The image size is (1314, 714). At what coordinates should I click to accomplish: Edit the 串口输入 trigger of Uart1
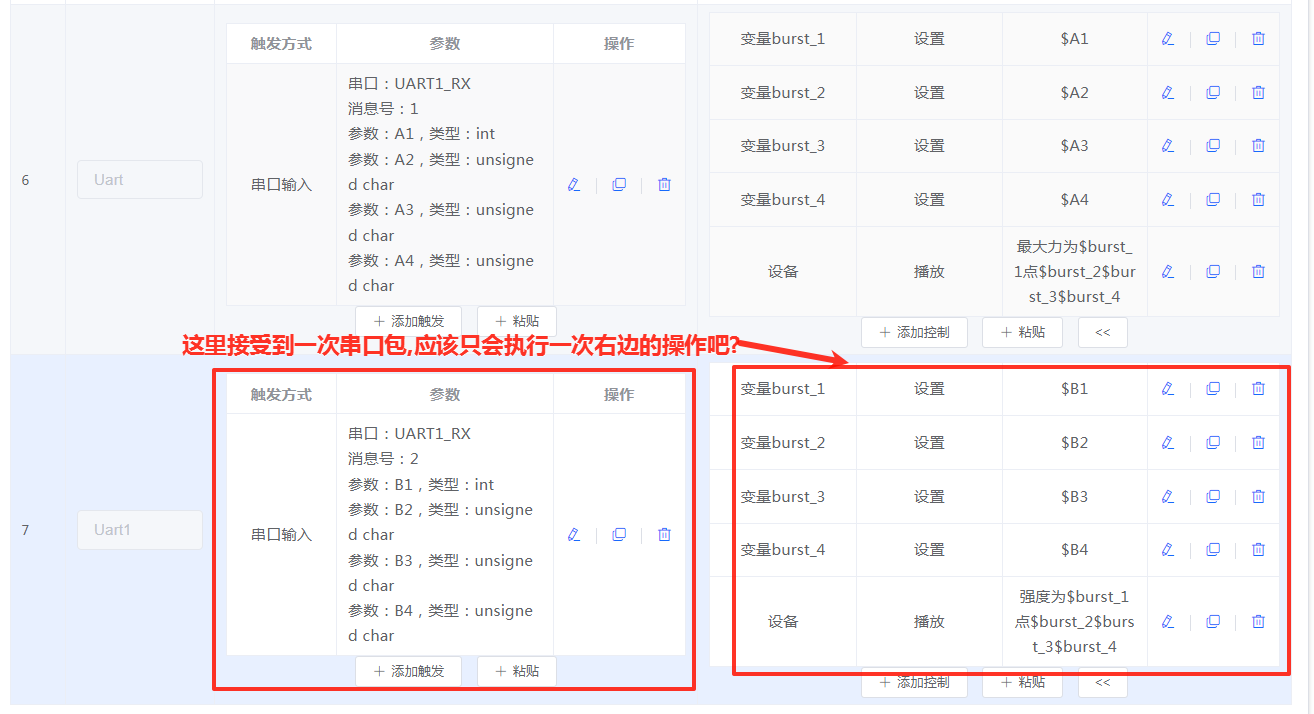point(573,534)
